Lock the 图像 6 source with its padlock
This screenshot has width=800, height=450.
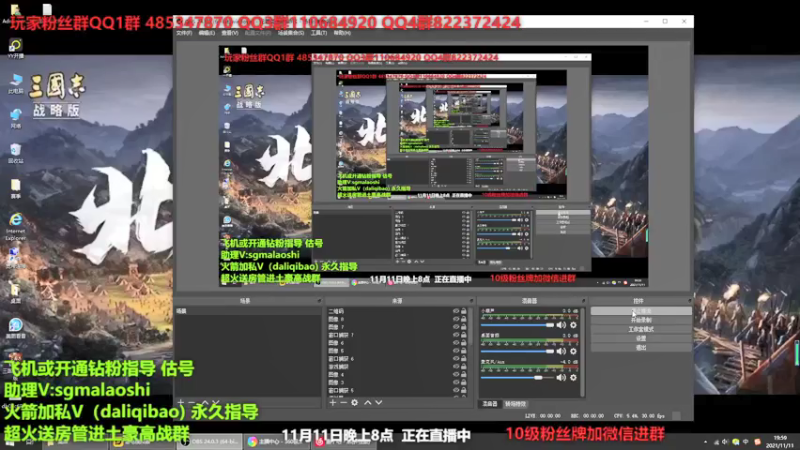(464, 343)
